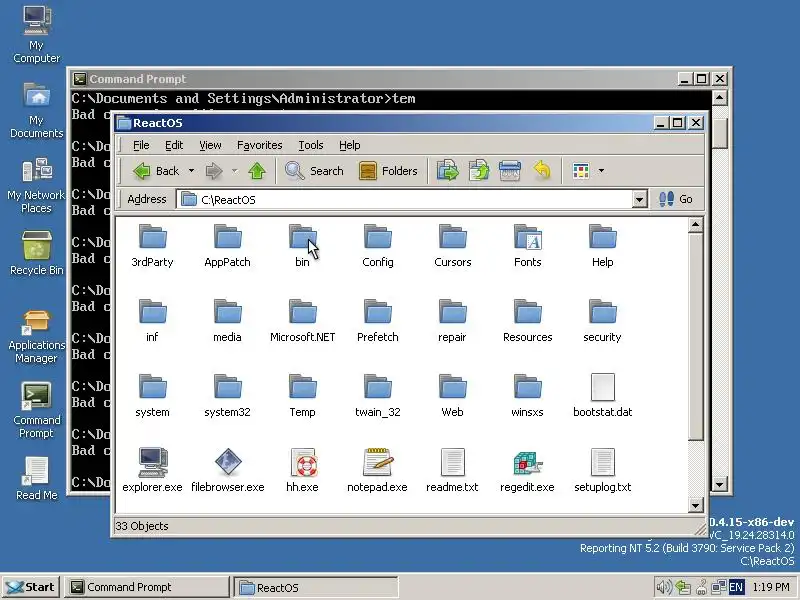Select setuplog.txt
Screen dimensions: 800x600
pos(603,471)
